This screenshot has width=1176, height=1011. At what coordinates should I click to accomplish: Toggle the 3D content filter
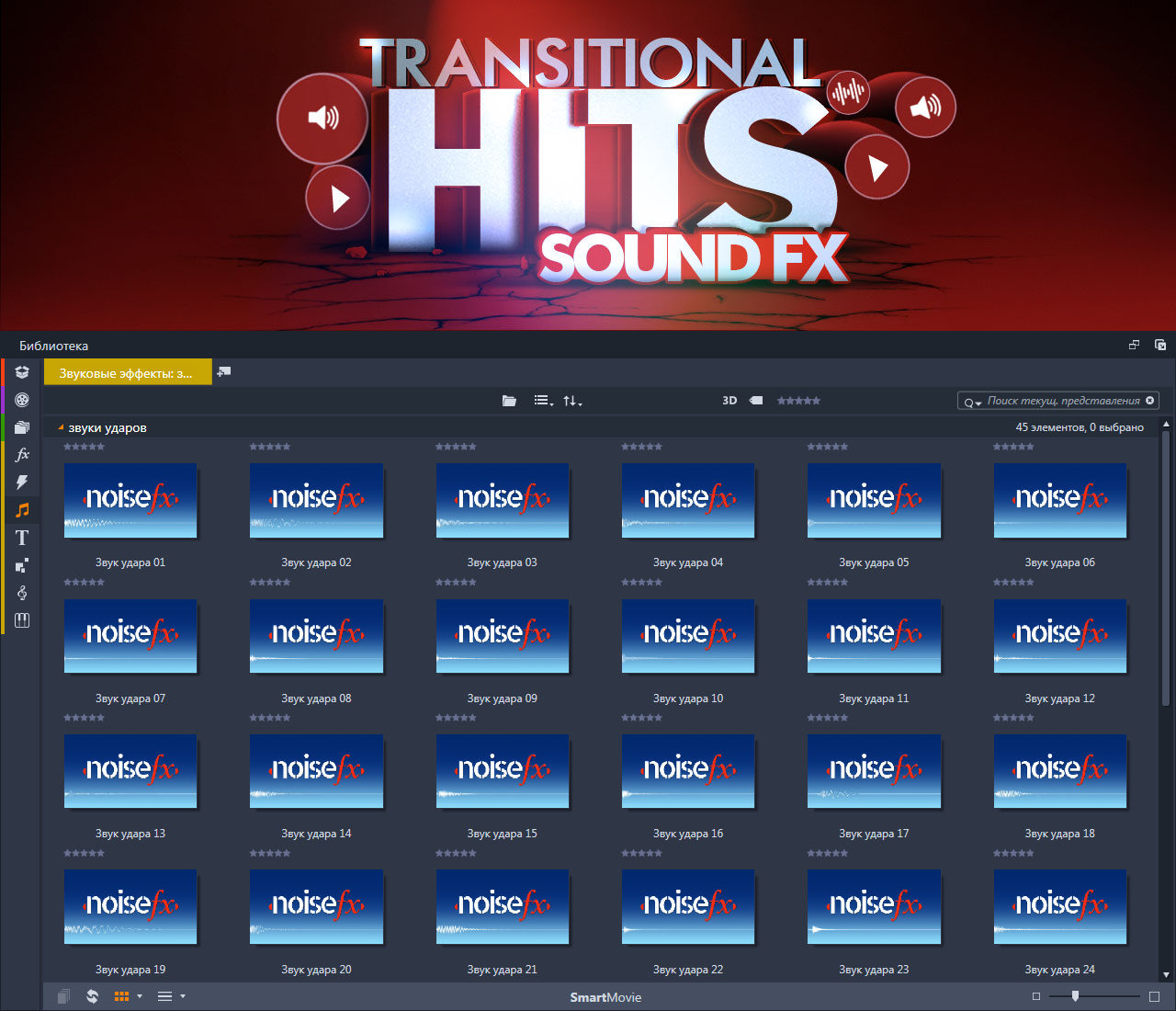pyautogui.click(x=729, y=401)
